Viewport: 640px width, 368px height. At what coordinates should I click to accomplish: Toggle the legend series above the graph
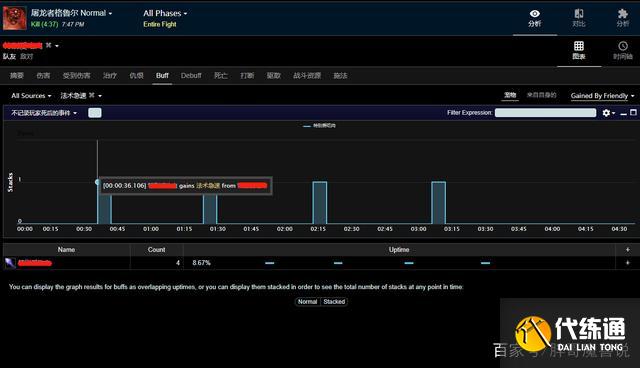click(320, 126)
